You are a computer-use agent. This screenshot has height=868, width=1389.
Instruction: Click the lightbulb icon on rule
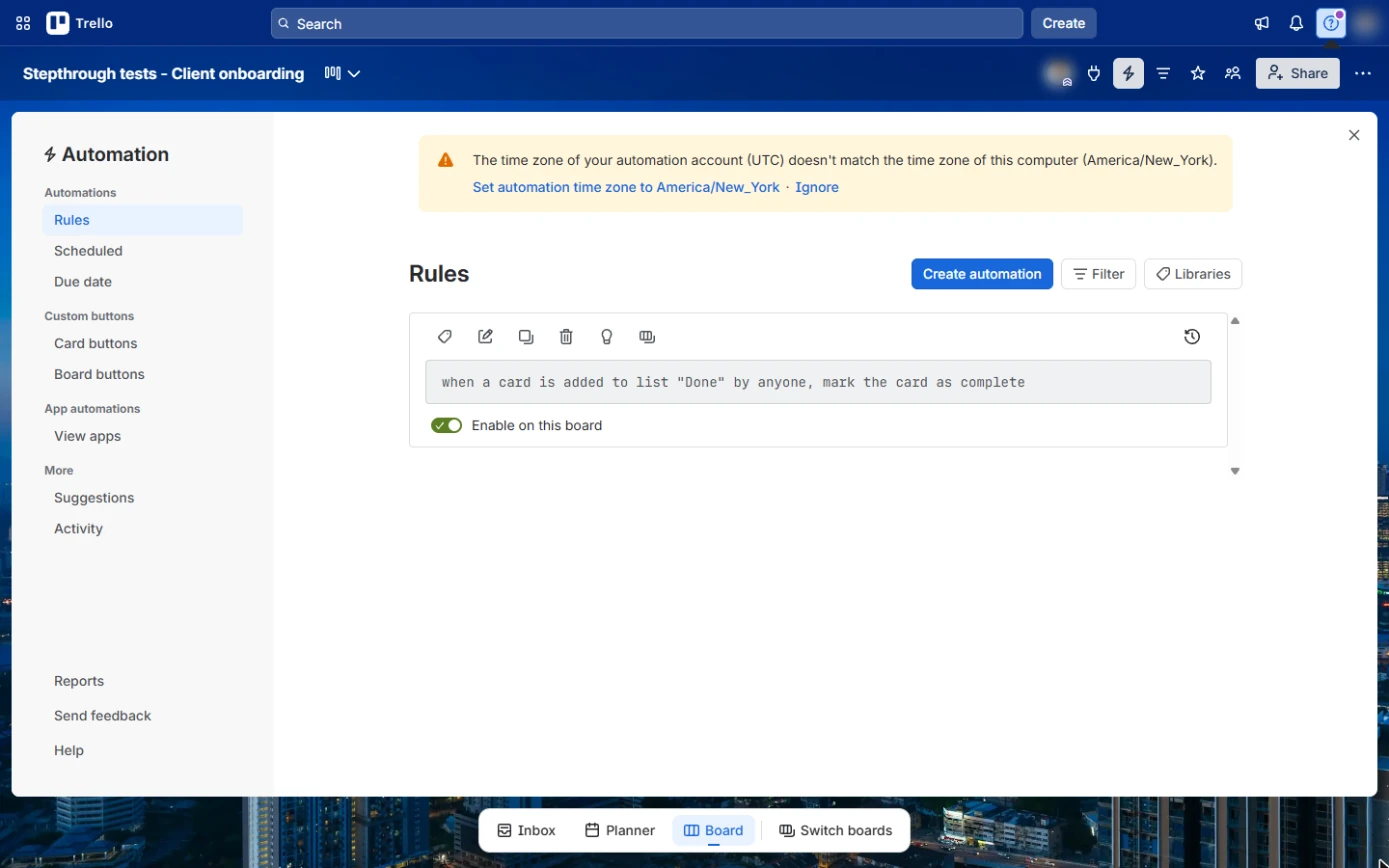click(606, 337)
